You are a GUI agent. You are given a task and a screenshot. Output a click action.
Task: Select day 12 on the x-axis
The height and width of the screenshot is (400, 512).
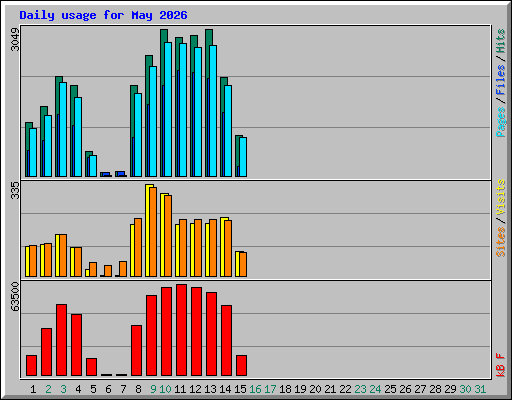[x=195, y=389]
